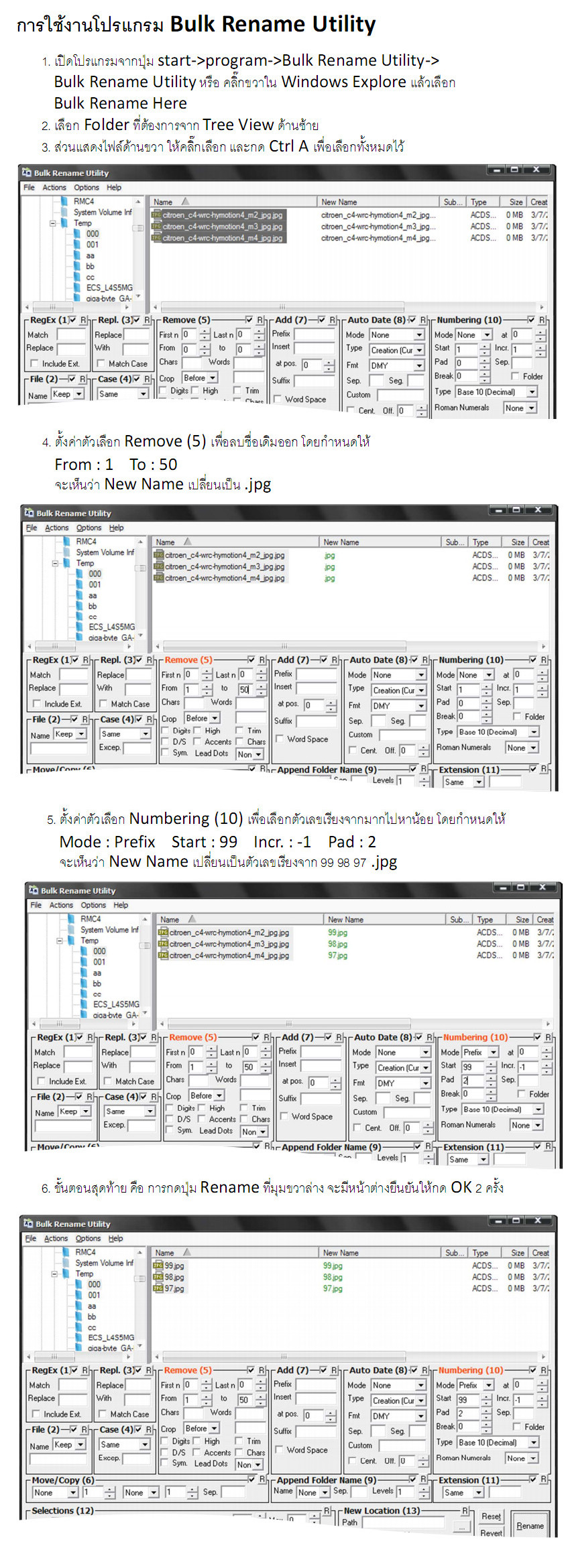568x1568 pixels.
Task: Collapse Temp folder node in step 4 window tree
Action: point(56,563)
